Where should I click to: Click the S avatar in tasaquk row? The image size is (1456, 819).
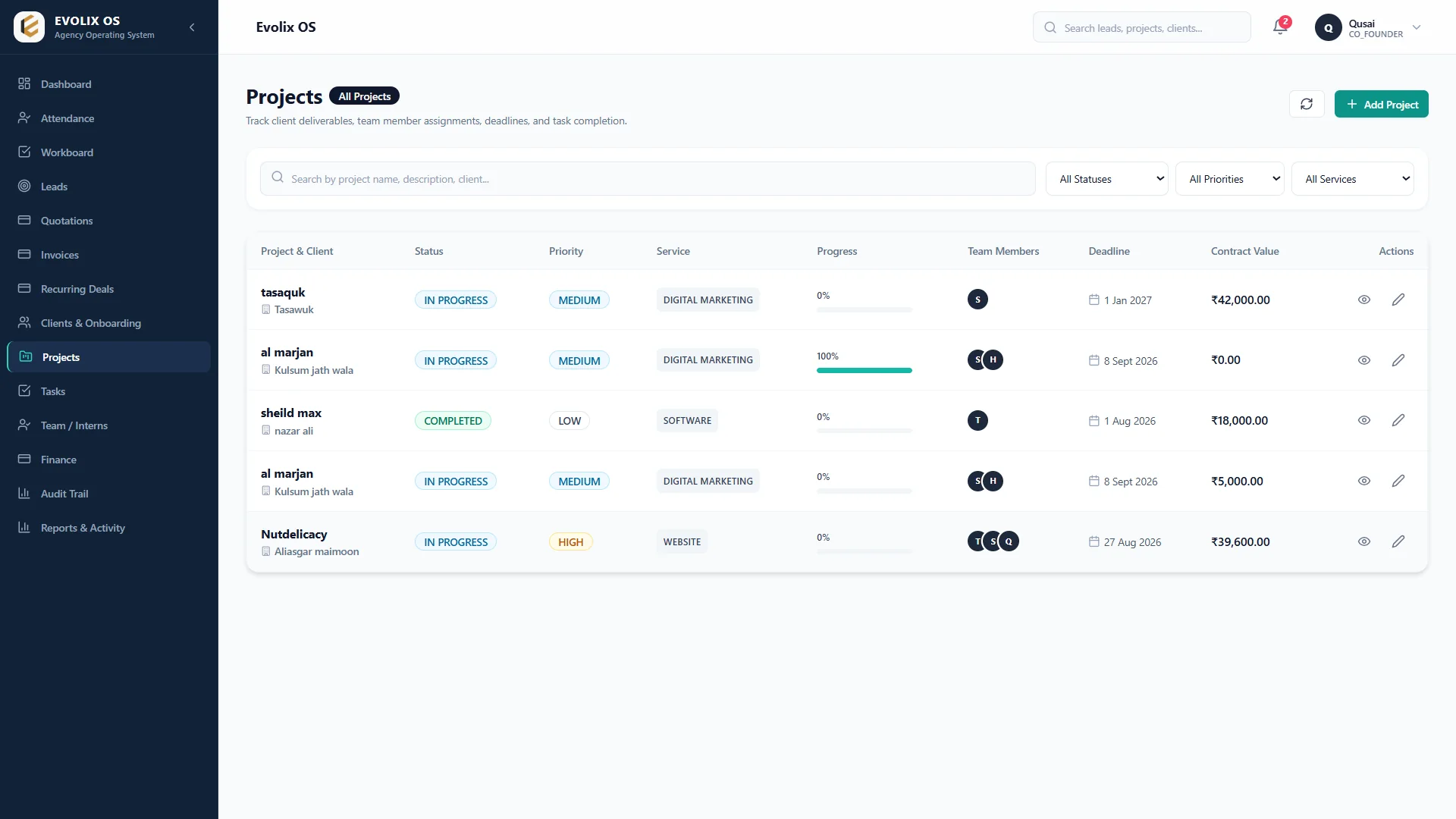coord(977,300)
